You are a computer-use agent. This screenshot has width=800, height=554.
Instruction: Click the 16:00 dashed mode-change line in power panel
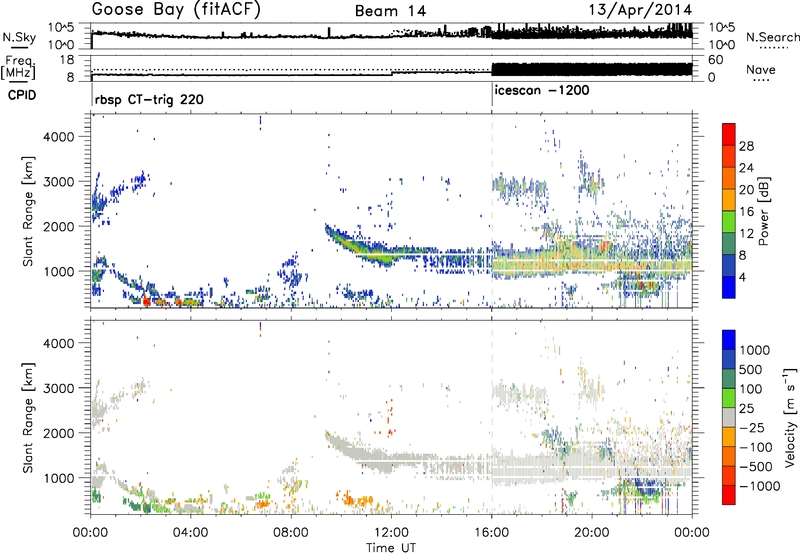(492, 211)
